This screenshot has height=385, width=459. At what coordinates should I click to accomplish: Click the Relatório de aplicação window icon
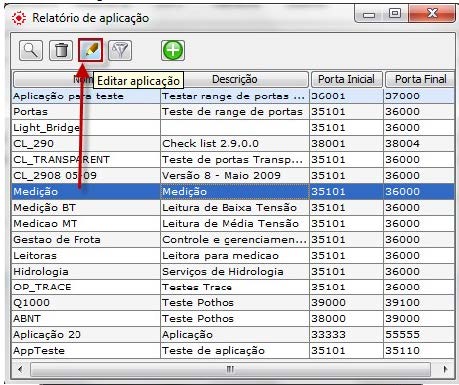point(19,18)
